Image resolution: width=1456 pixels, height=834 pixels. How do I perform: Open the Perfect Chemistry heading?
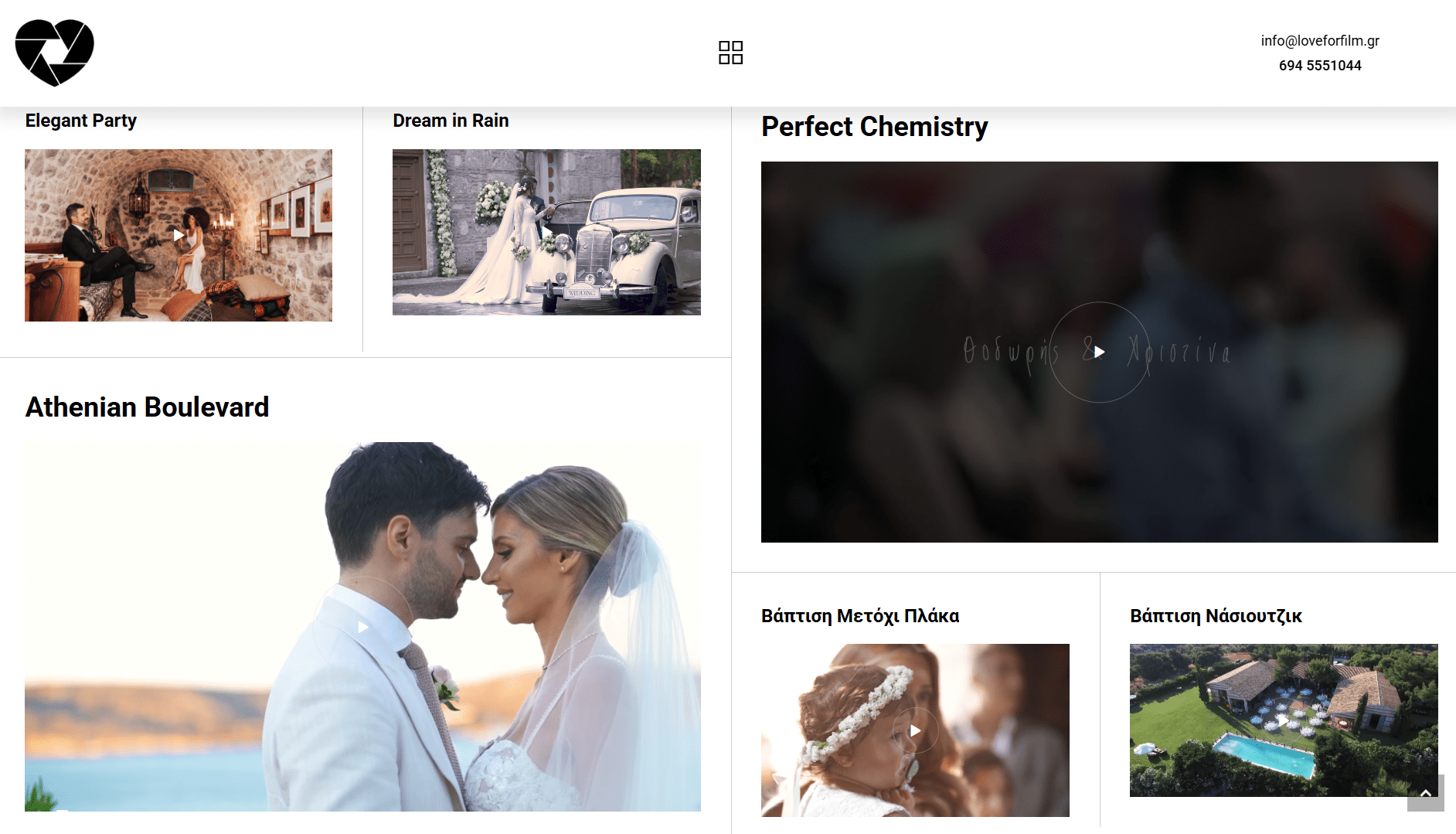pos(874,127)
